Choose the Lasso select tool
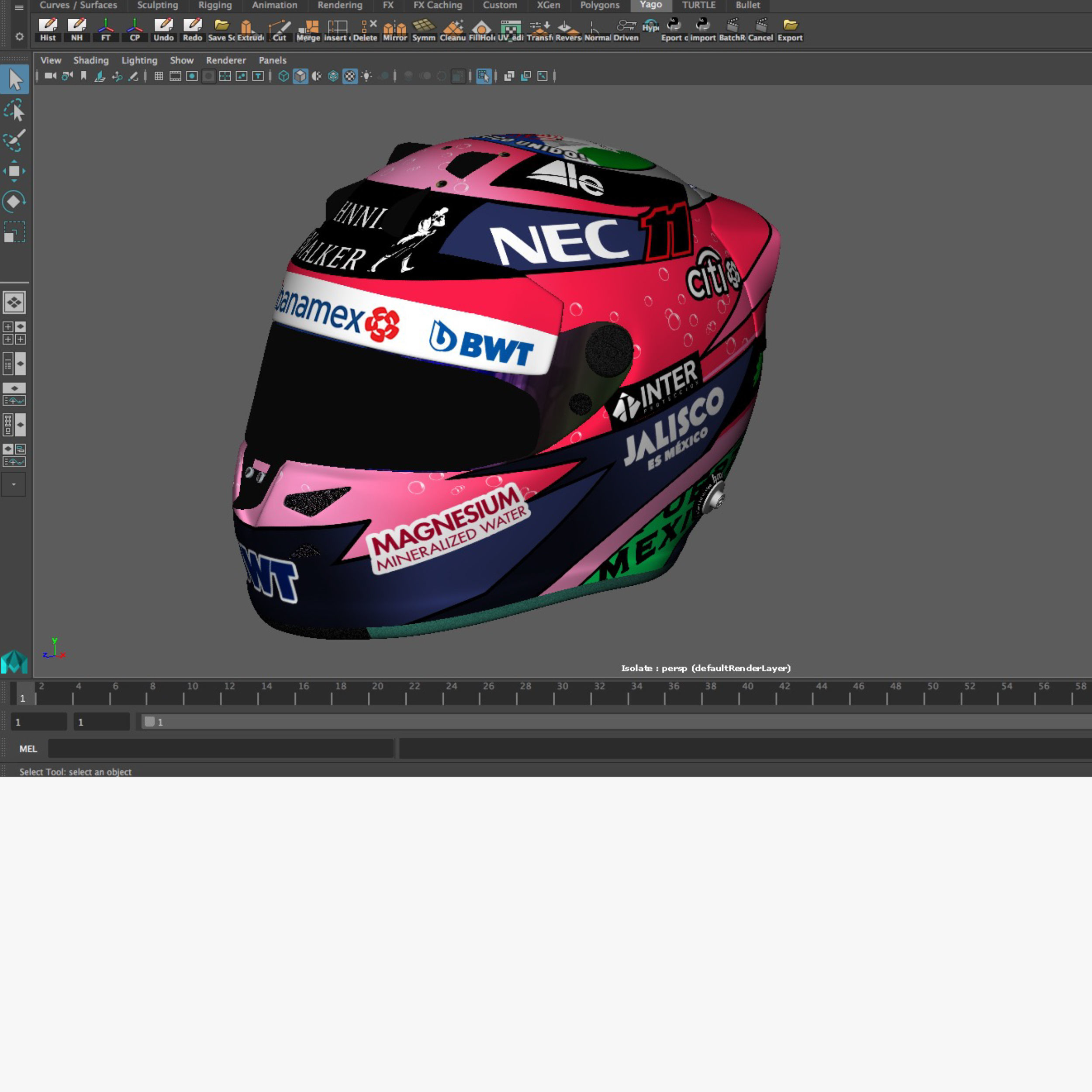 pyautogui.click(x=15, y=110)
